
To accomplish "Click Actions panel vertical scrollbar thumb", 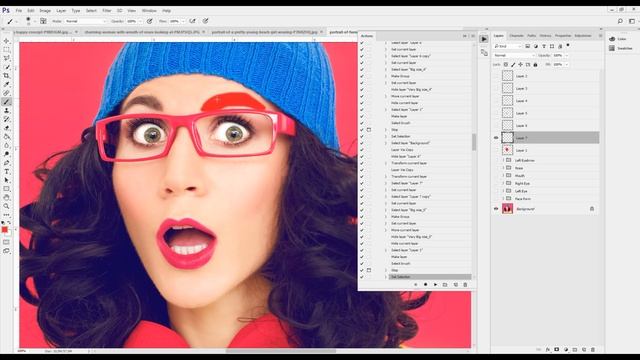I will pyautogui.click(x=474, y=142).
